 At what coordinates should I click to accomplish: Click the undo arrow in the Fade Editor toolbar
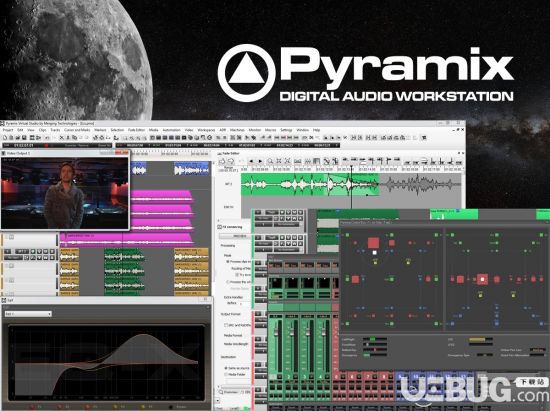(222, 161)
